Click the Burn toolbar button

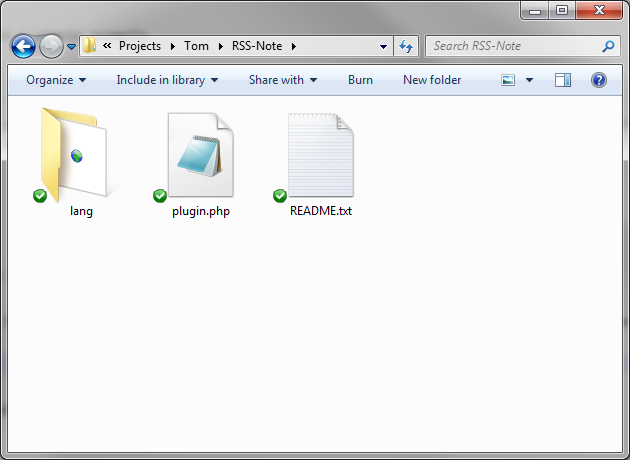tap(360, 80)
